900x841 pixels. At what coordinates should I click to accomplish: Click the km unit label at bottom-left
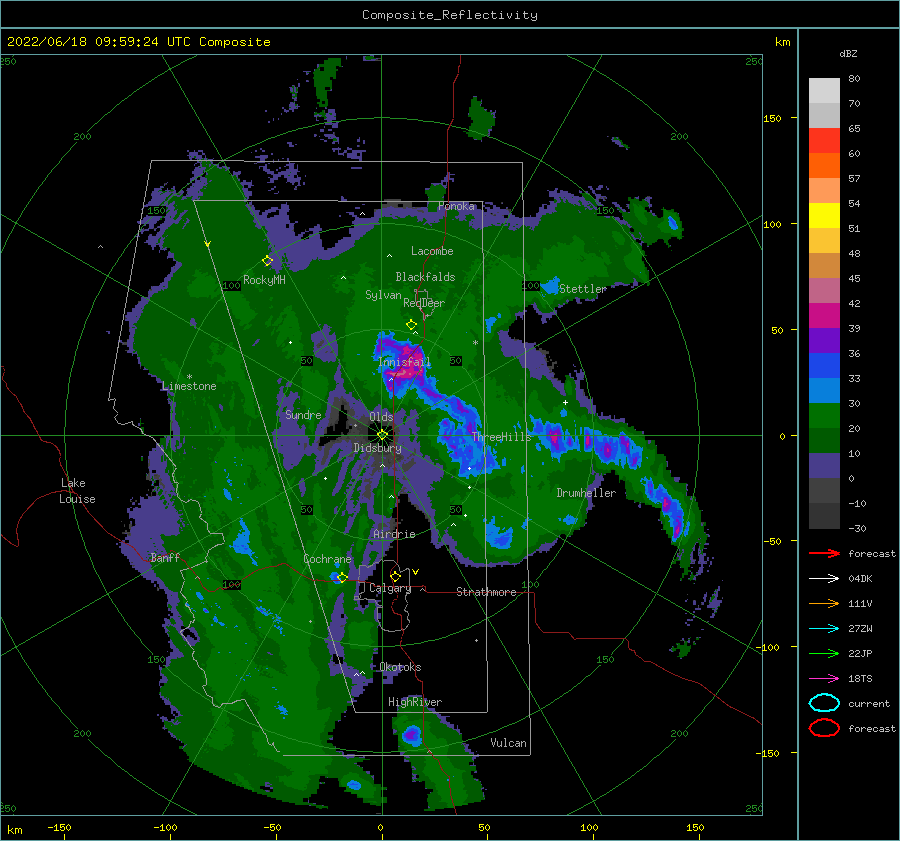point(15,830)
